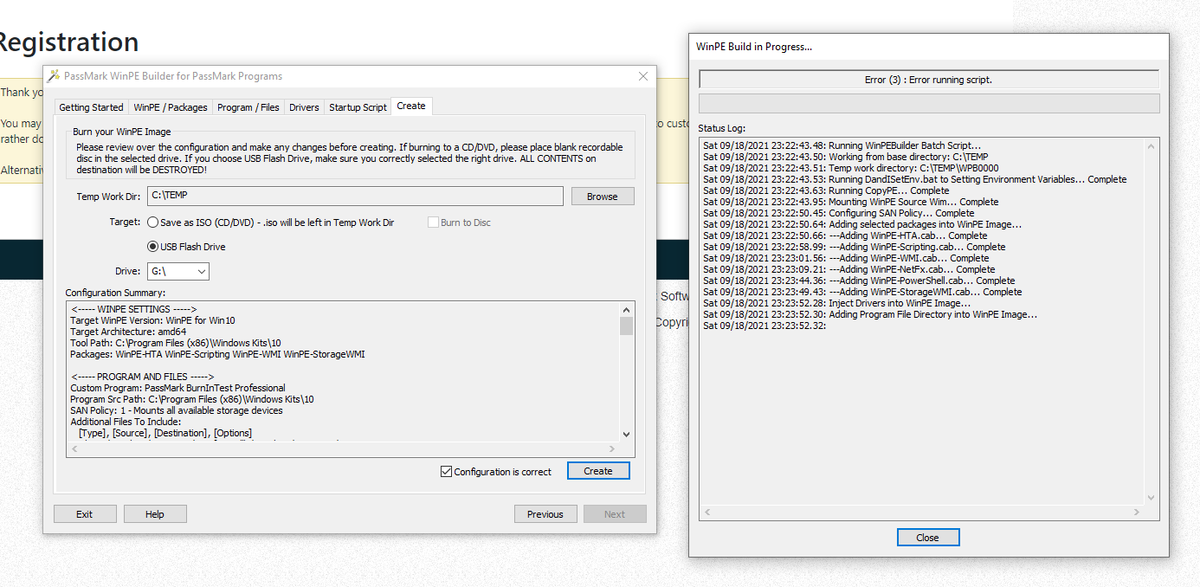Click log line 'Running CopyPE... Complete'
Screen dimensions: 1200x587
click(826, 190)
